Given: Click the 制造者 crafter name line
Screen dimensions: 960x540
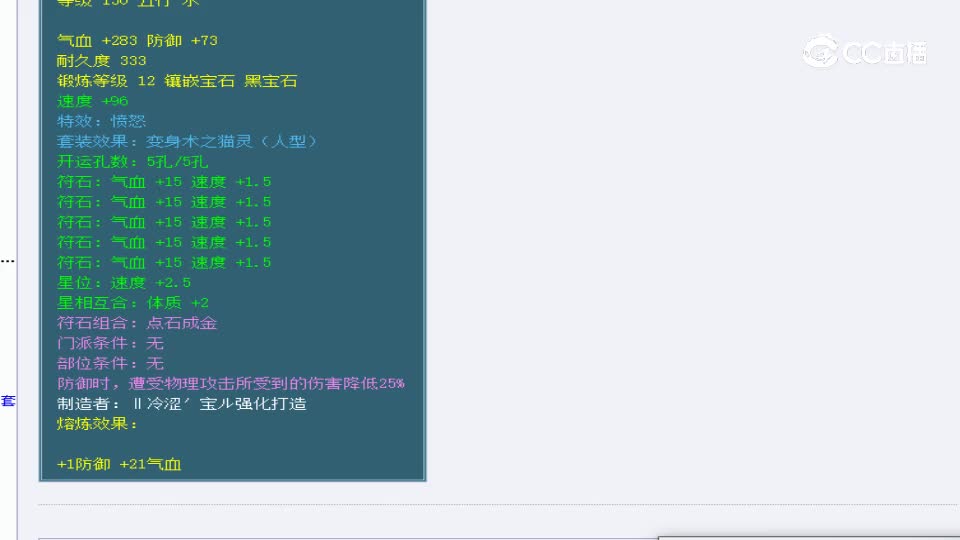Looking at the screenshot, I should [182, 404].
